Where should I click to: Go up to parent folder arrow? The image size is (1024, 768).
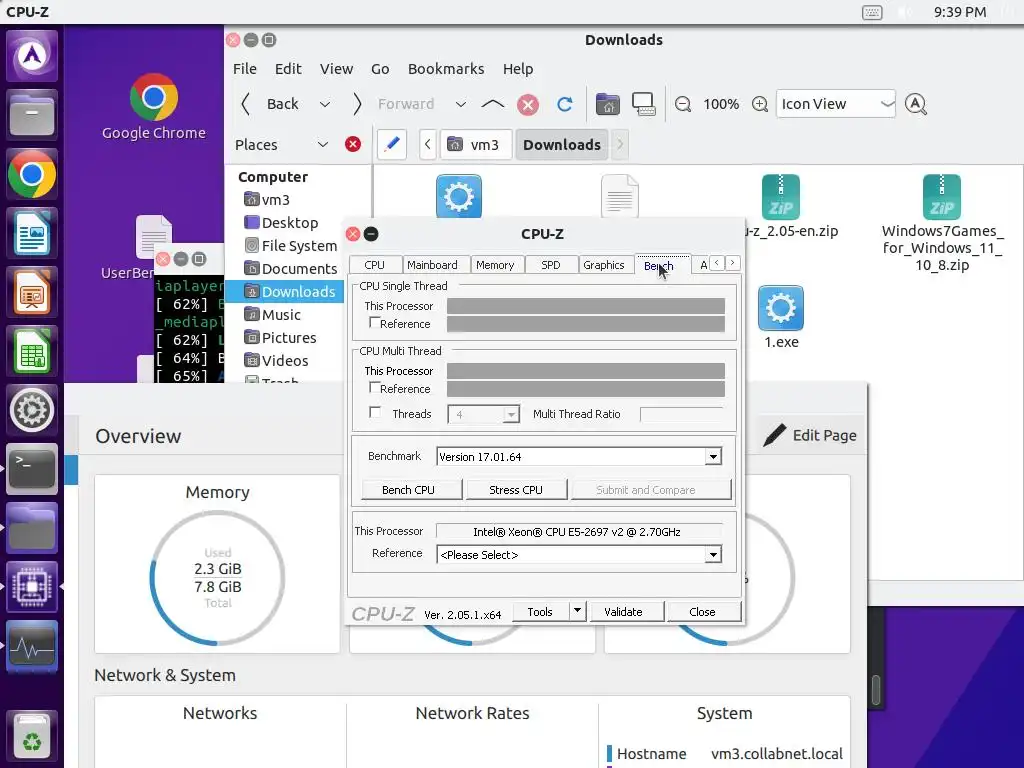tap(492, 104)
